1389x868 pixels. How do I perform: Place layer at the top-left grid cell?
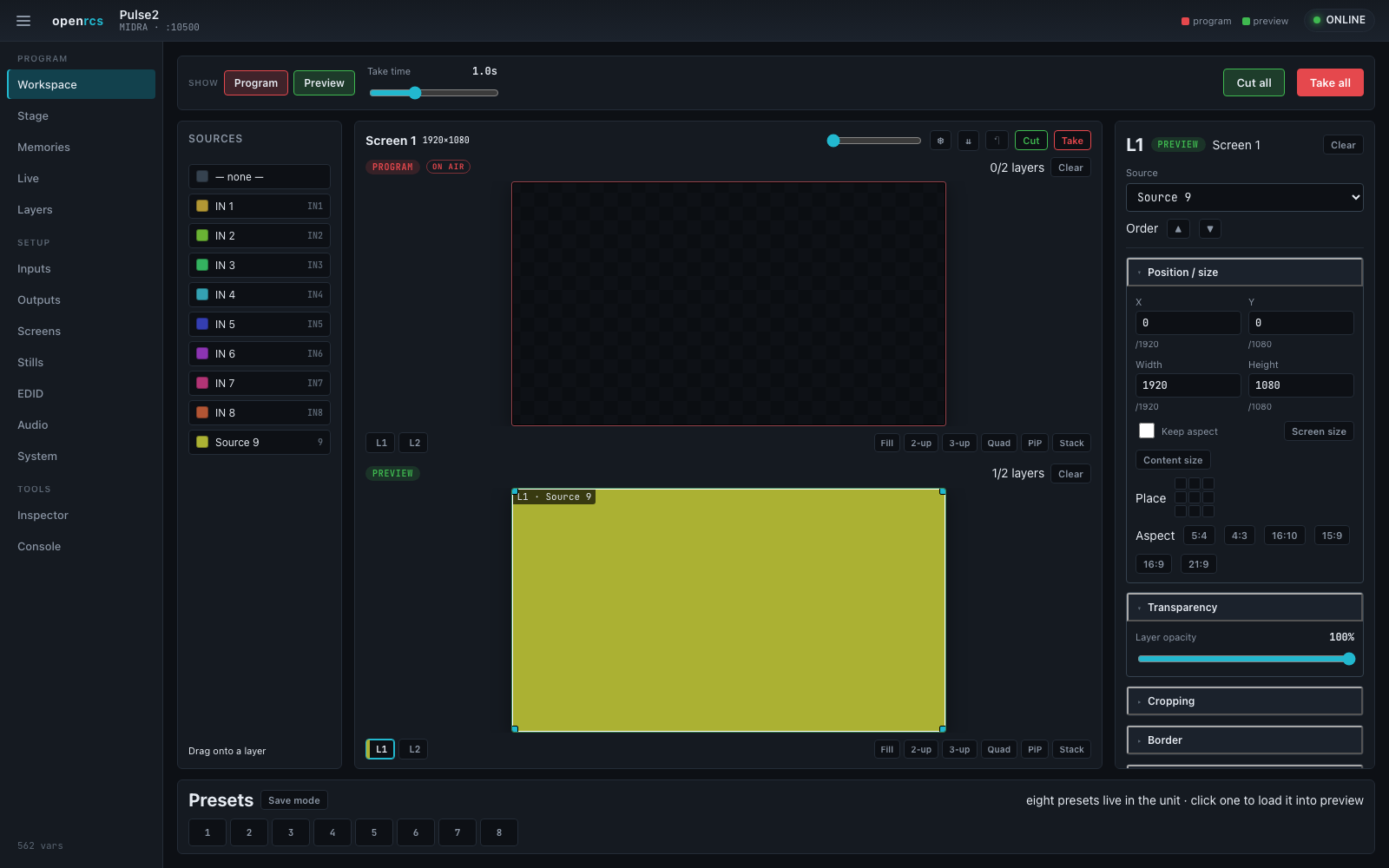point(1181,483)
